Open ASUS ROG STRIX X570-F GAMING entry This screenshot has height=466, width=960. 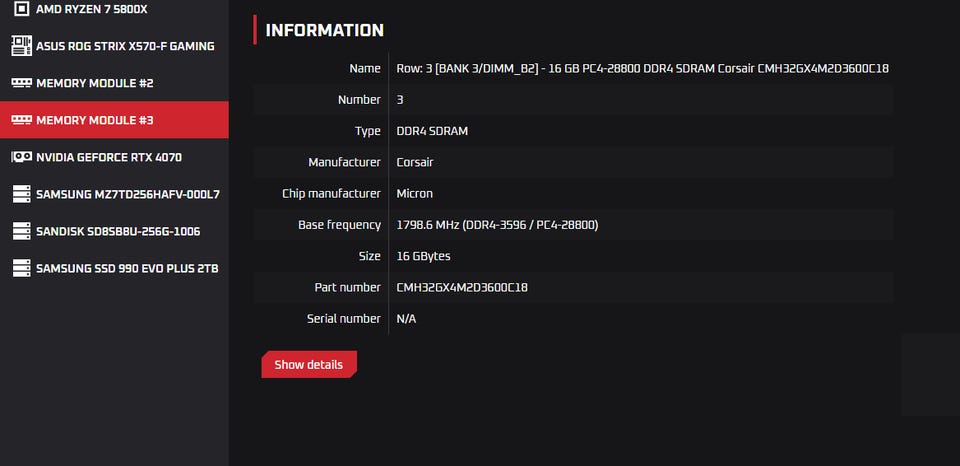[x=114, y=46]
